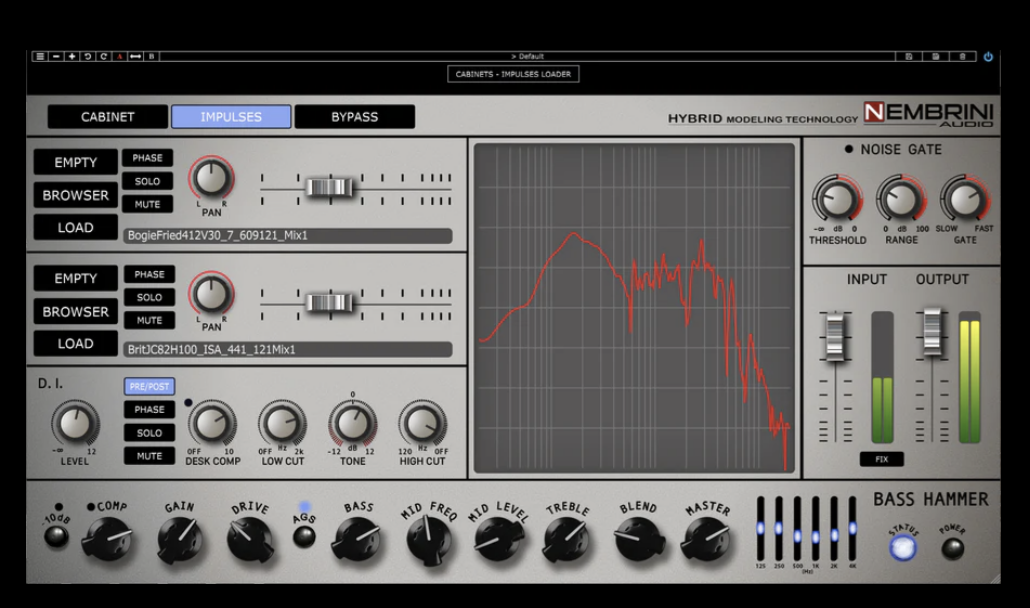Click LOAD for the BritJC82H100 impulse
This screenshot has width=1030, height=608.
[x=75, y=344]
